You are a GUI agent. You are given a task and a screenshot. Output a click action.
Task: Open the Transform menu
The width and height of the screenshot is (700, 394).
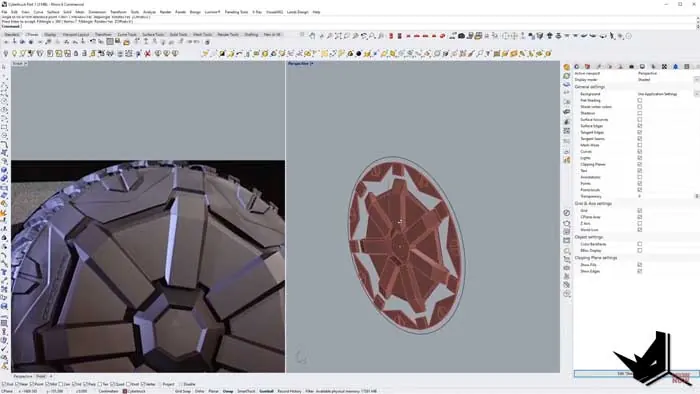point(118,12)
